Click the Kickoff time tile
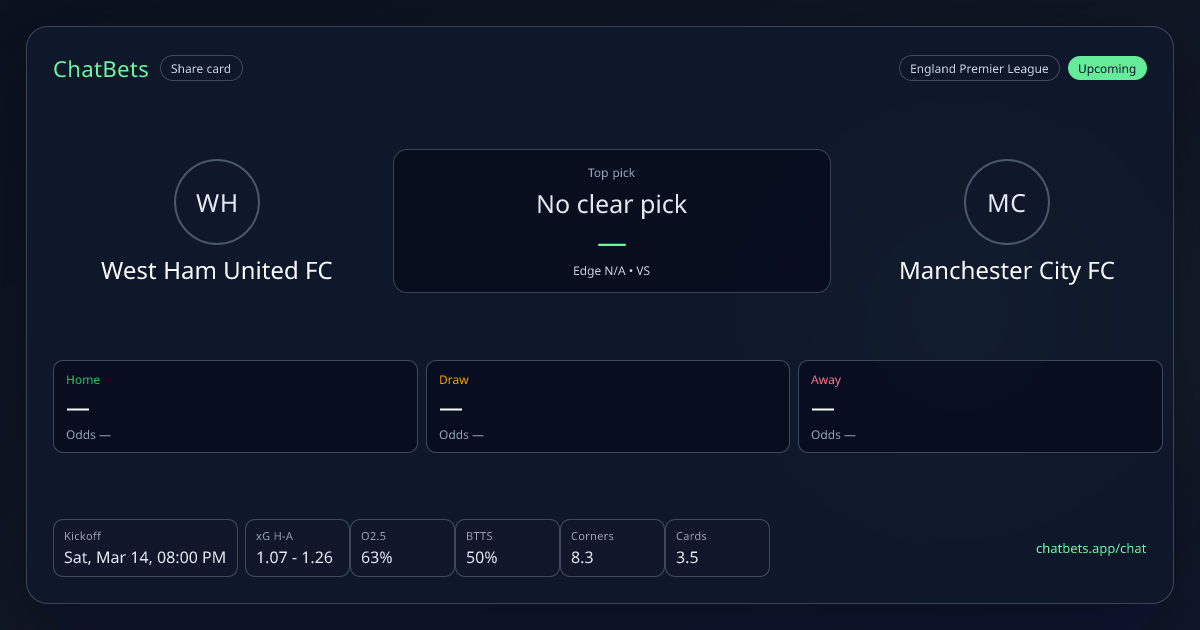The height and width of the screenshot is (630, 1200). click(x=145, y=548)
